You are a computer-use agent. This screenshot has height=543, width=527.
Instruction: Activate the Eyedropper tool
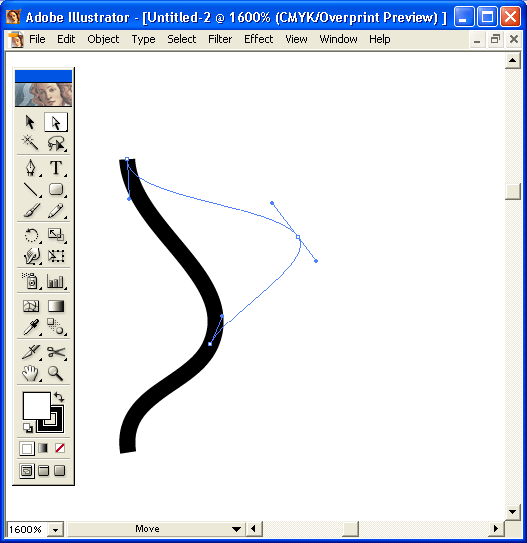point(31,327)
